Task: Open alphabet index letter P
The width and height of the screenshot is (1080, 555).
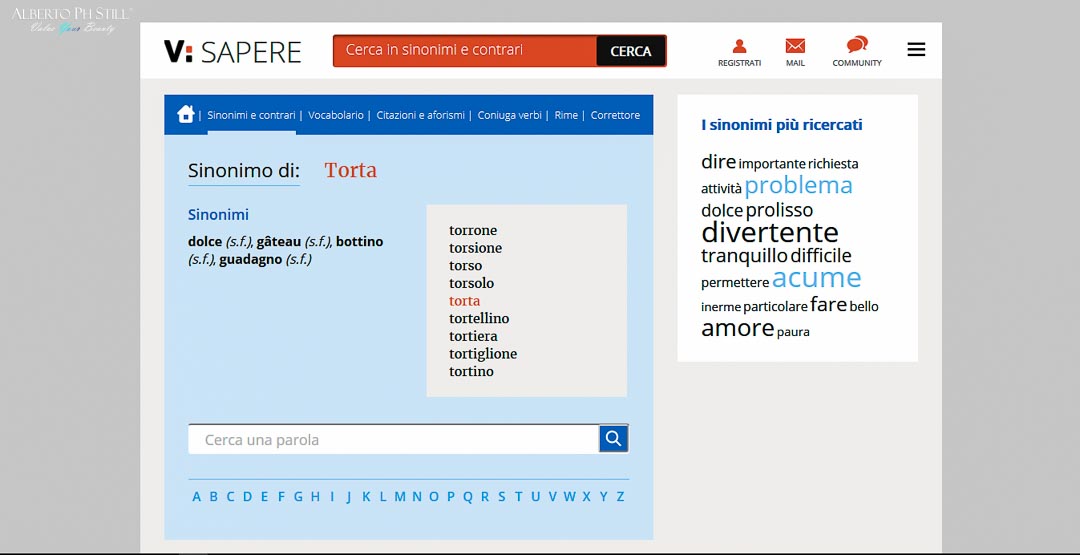Action: [450, 496]
